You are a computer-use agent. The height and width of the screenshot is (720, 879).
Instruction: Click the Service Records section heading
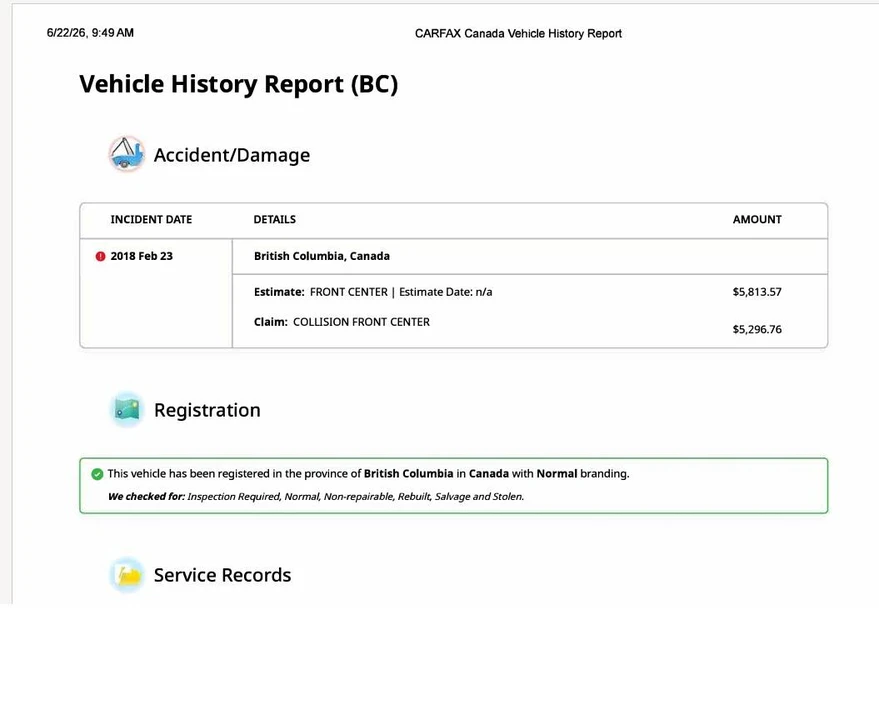click(222, 575)
